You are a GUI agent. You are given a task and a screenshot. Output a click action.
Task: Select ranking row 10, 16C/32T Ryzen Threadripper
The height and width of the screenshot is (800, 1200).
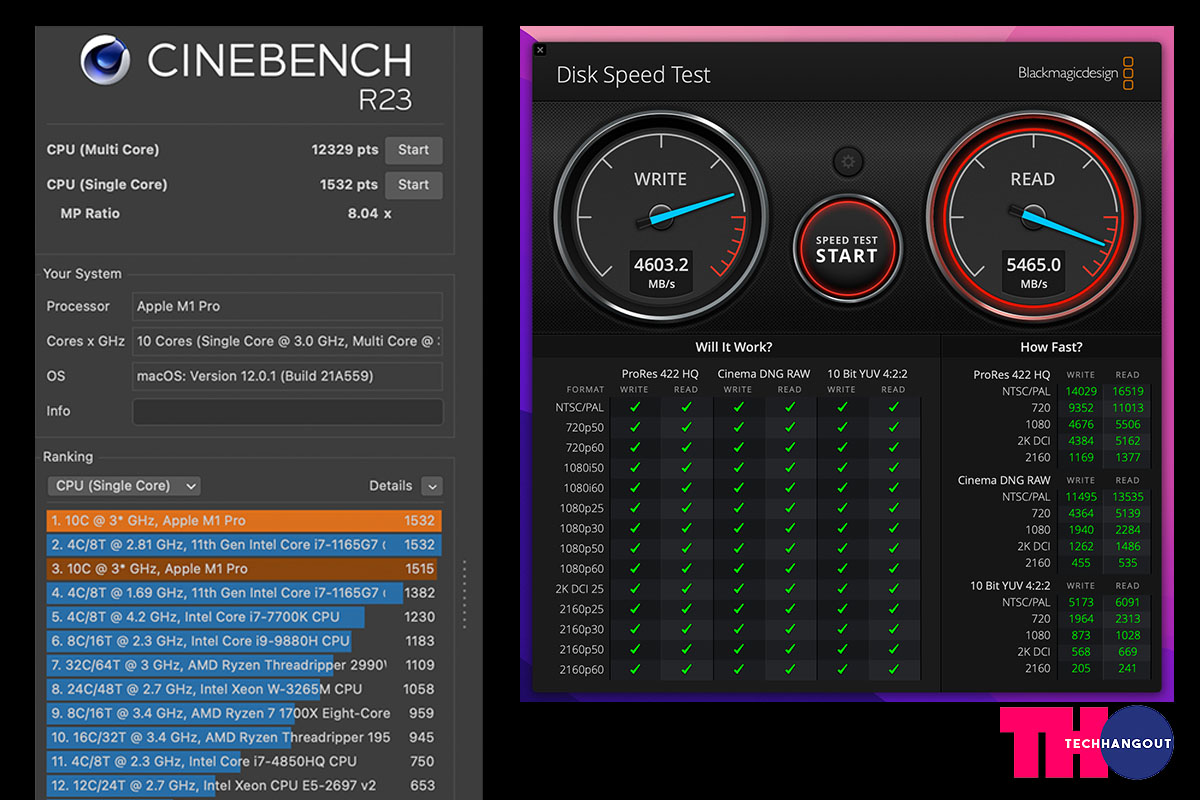pyautogui.click(x=244, y=738)
